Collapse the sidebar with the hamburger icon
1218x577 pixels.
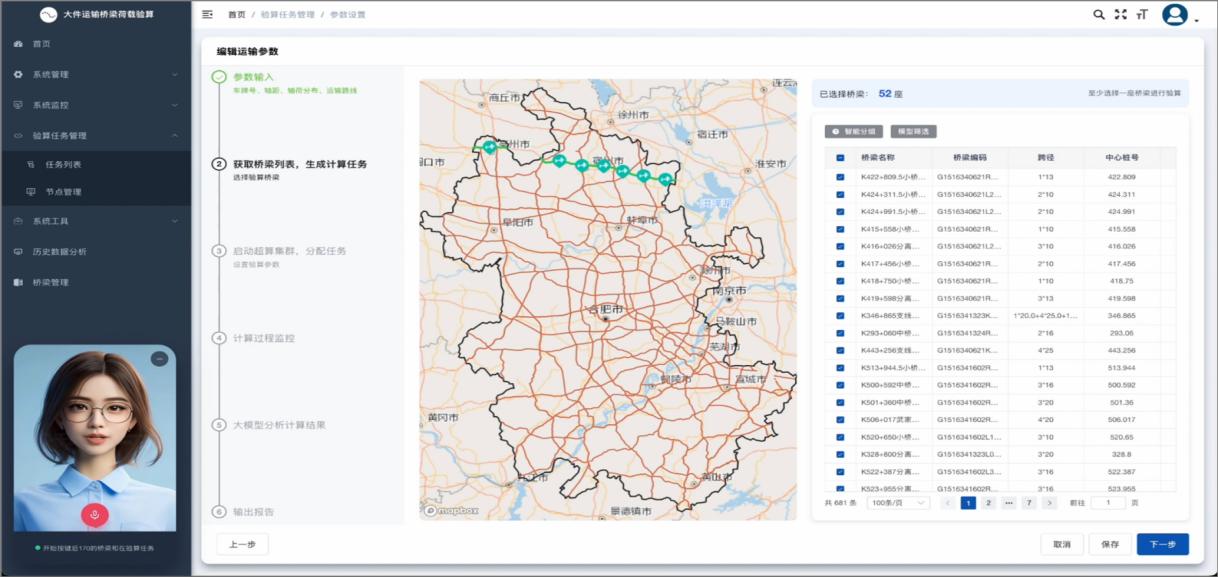tap(207, 15)
